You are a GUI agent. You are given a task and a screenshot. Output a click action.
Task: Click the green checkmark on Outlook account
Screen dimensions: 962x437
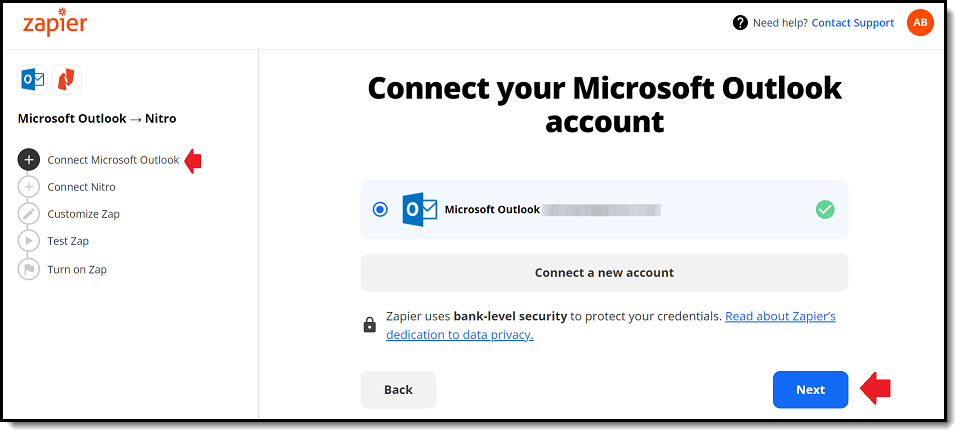pyautogui.click(x=825, y=210)
